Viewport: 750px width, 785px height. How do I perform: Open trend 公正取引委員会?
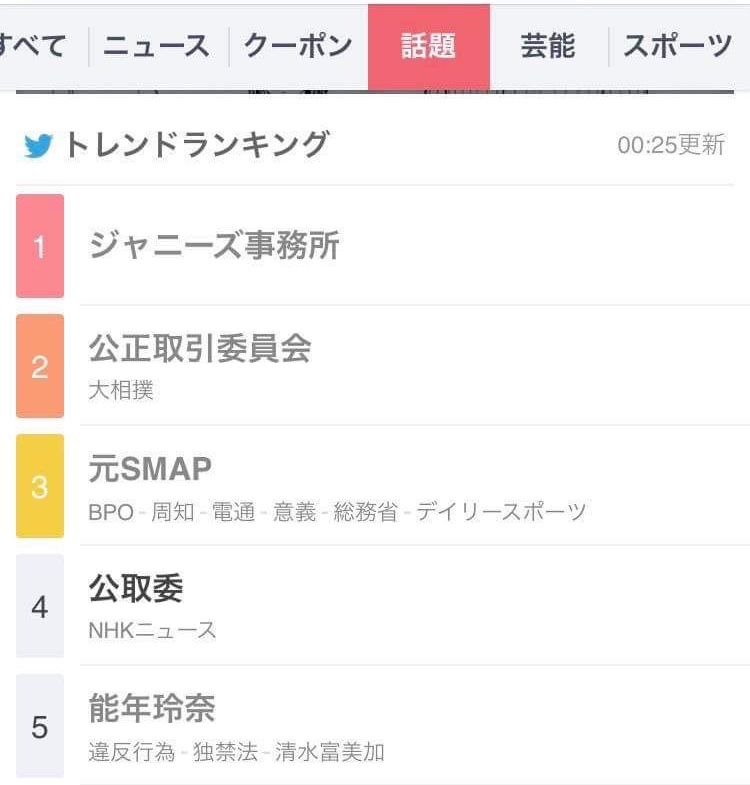(200, 348)
